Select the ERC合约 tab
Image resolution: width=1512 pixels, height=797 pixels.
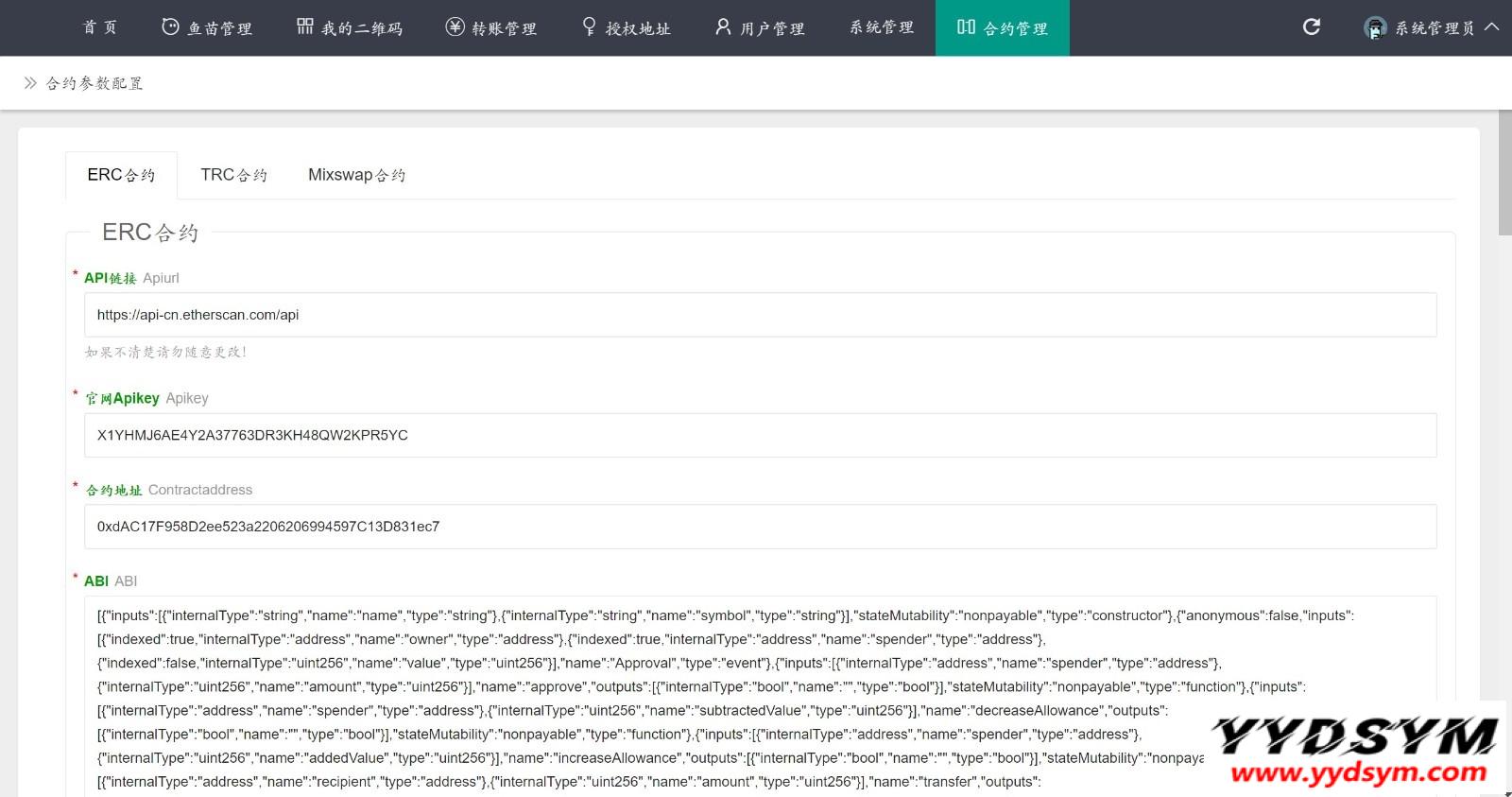click(121, 175)
